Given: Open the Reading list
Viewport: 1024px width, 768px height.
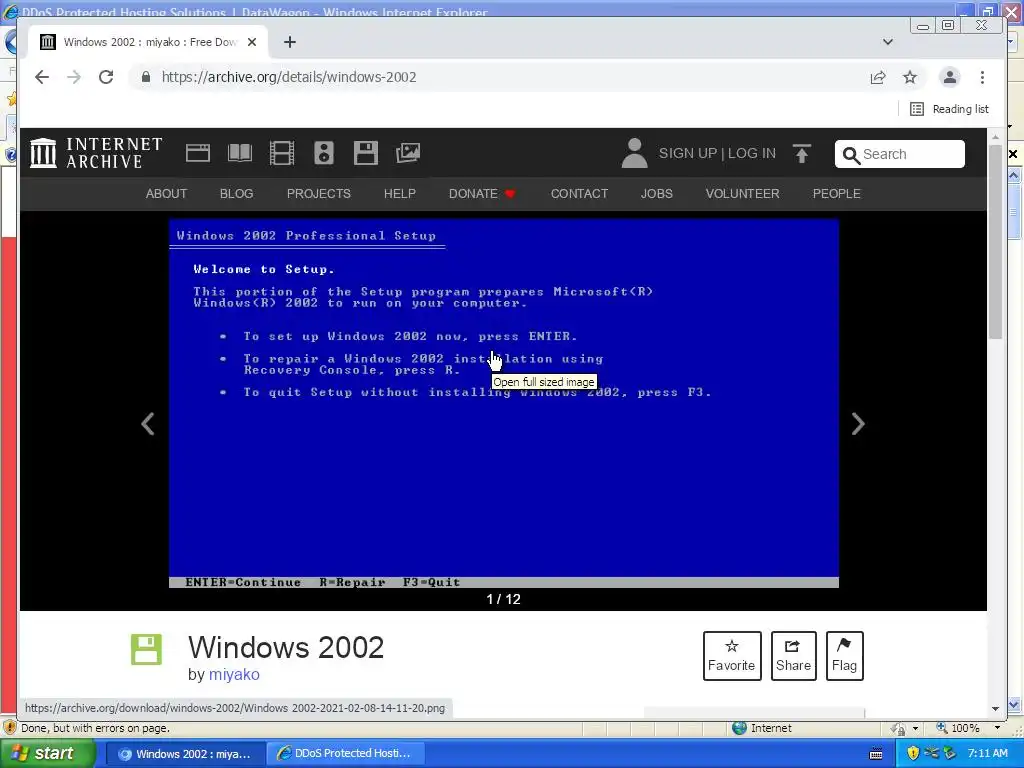Looking at the screenshot, I should (950, 109).
